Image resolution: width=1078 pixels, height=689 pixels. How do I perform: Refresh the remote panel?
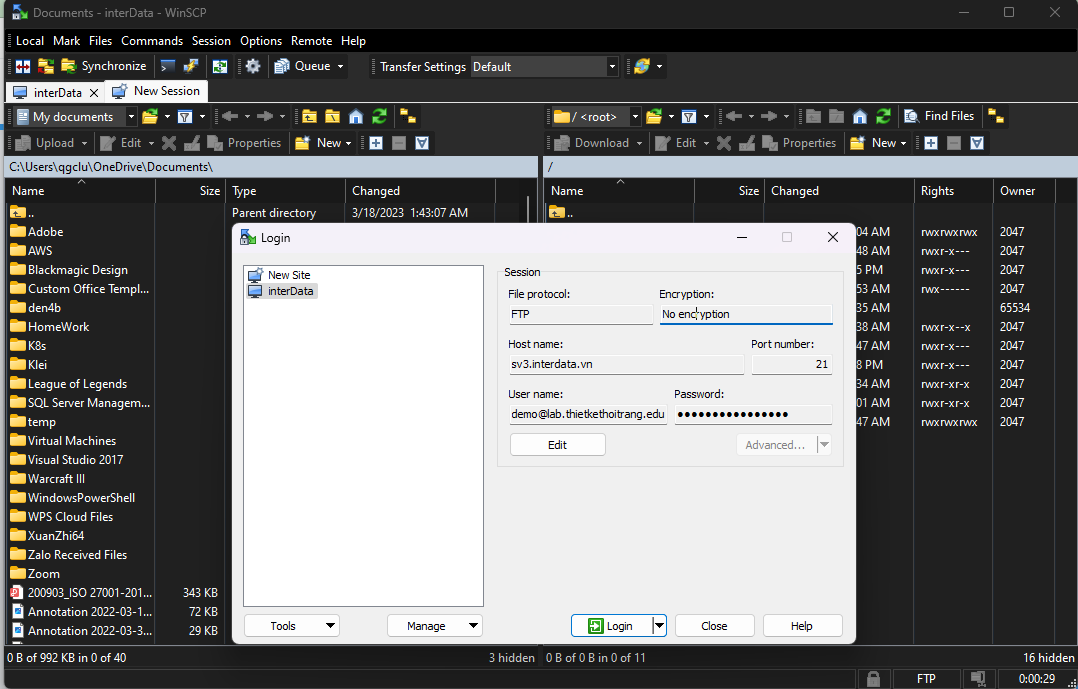(883, 117)
